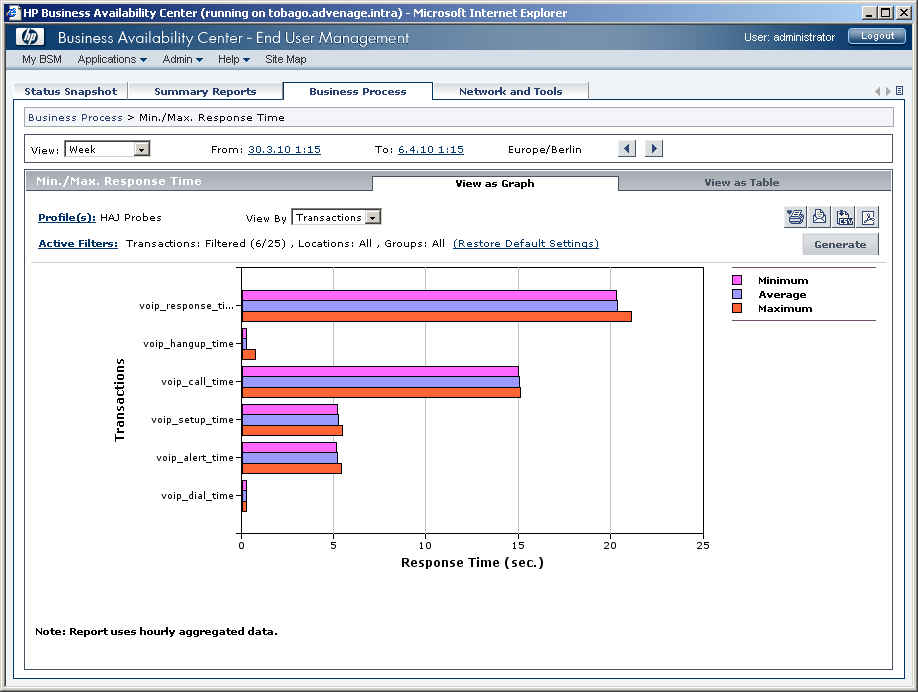This screenshot has width=918, height=692.
Task: Click the voip_alert_time maximum bar
Action: tap(292, 468)
